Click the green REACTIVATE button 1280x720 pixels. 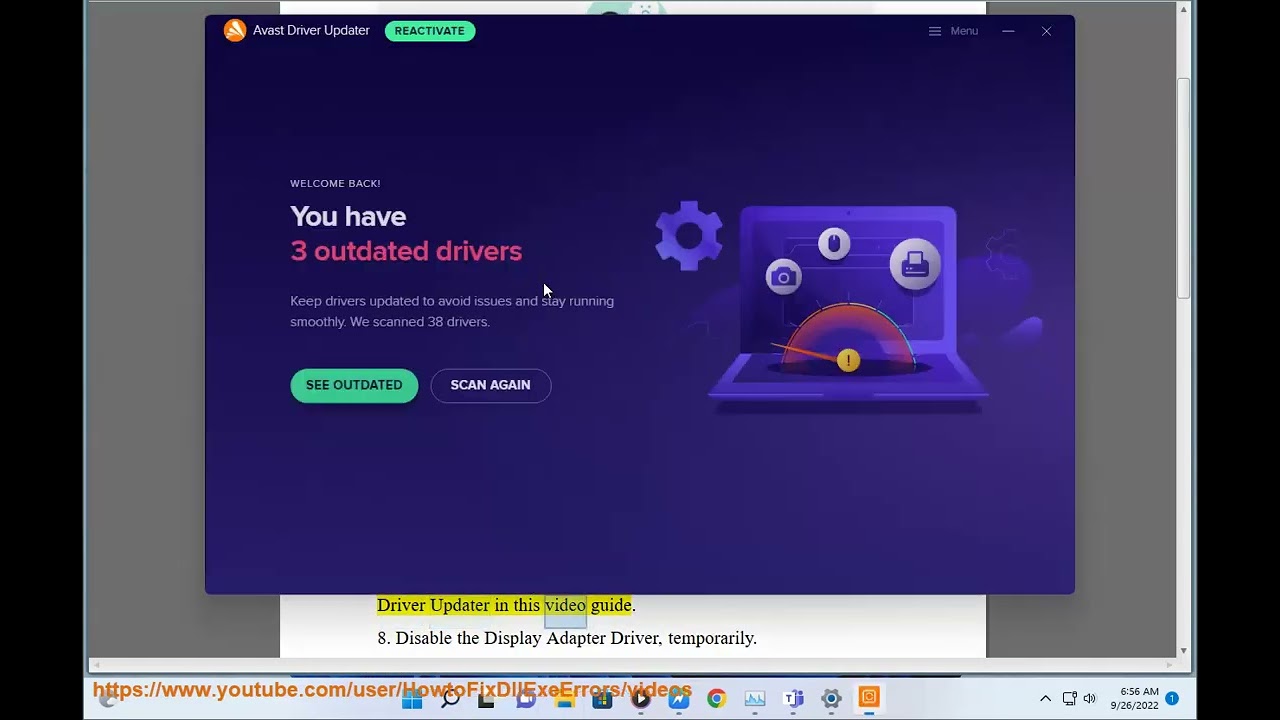(x=430, y=31)
